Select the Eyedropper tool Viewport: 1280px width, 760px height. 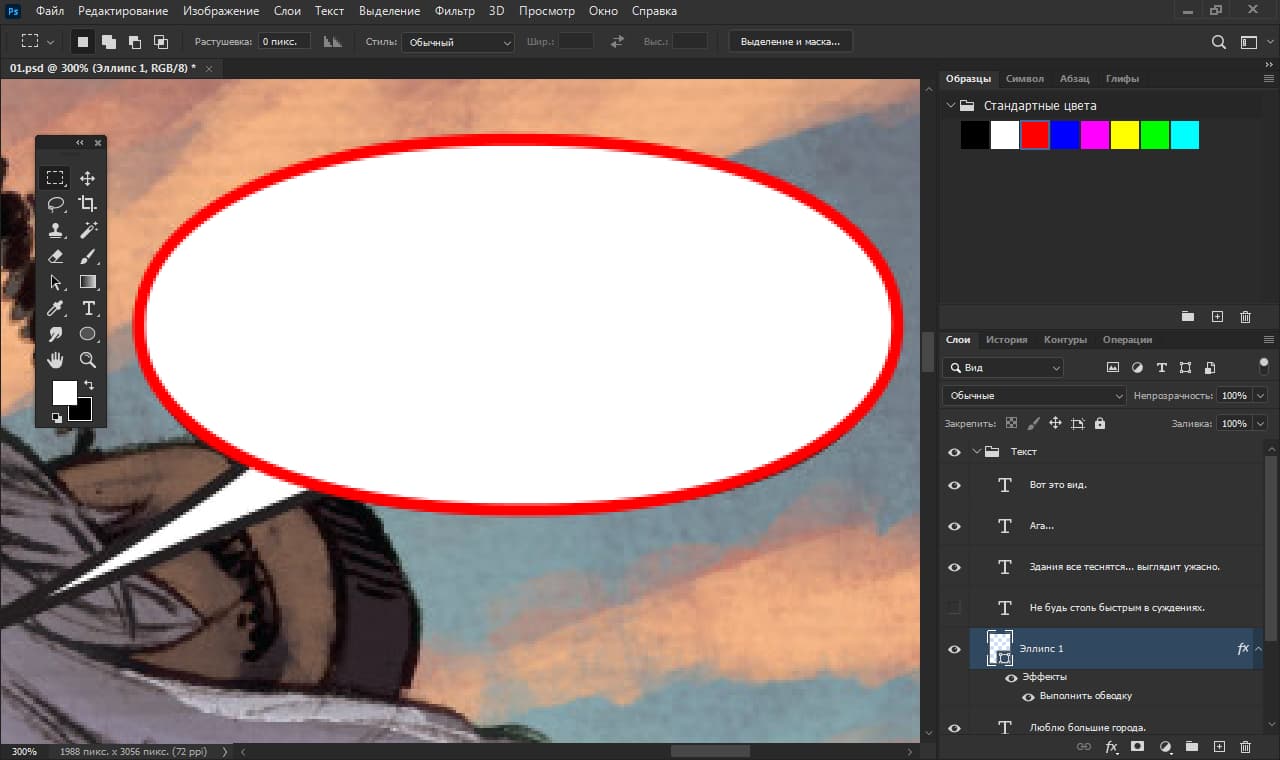point(56,308)
